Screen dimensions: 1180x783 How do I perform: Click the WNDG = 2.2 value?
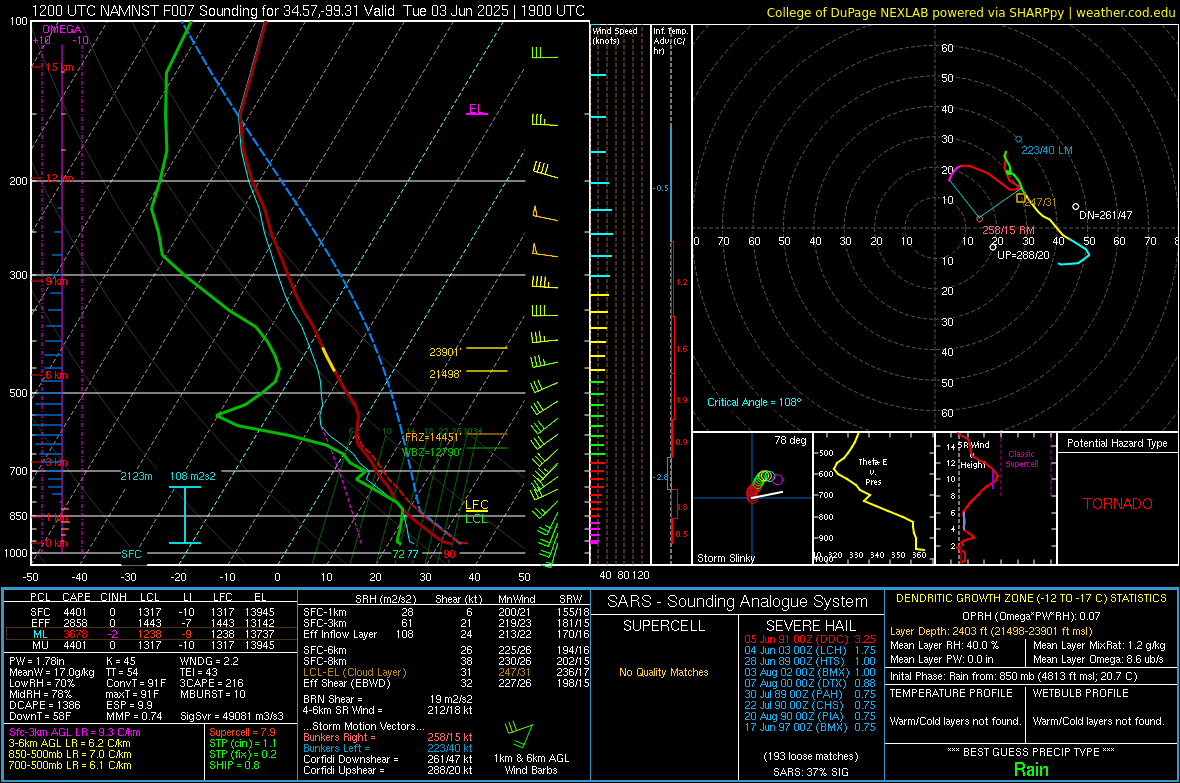click(x=208, y=661)
